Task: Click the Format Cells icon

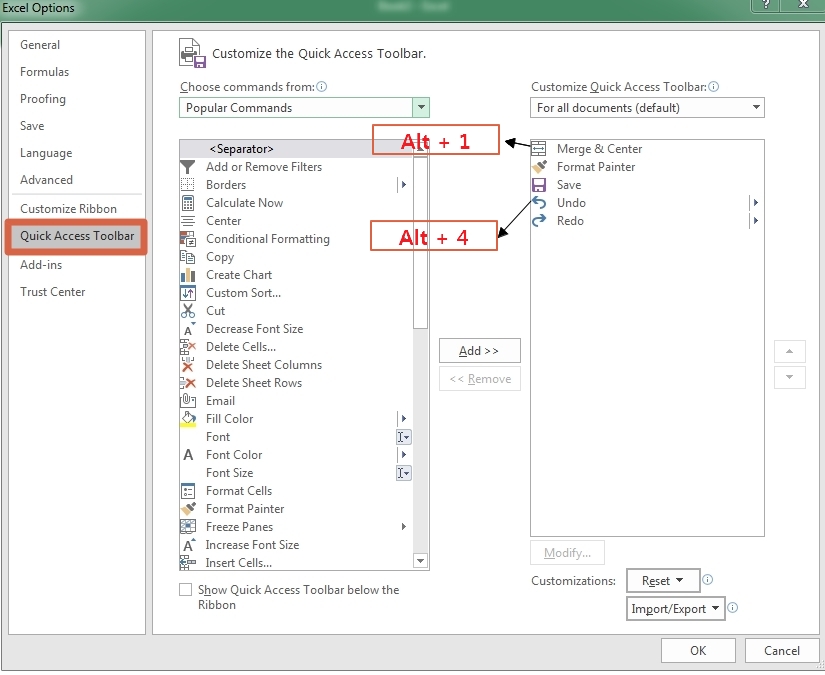Action: coord(187,491)
